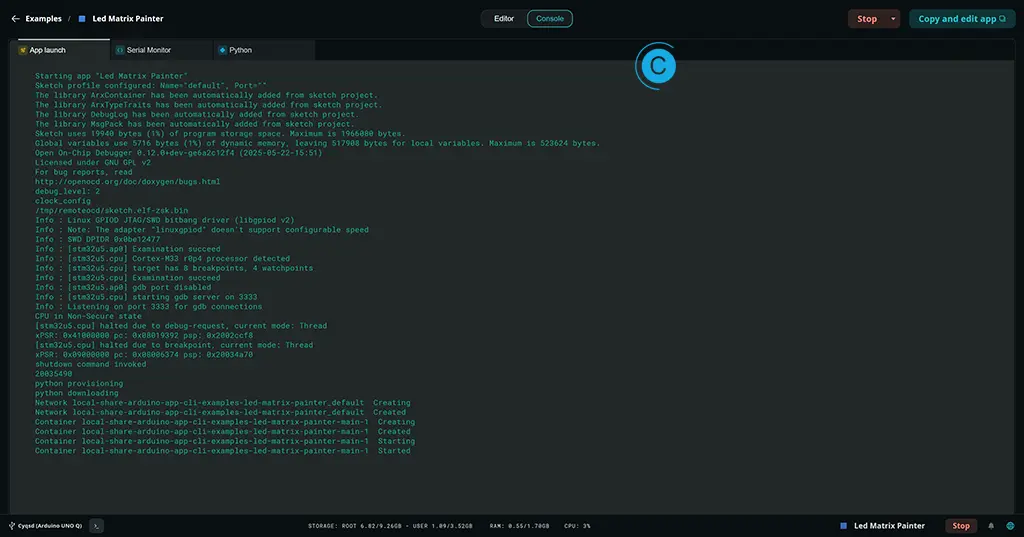This screenshot has height=537, width=1024.
Task: Click the 'python provisioning' log line
Action: (79, 383)
